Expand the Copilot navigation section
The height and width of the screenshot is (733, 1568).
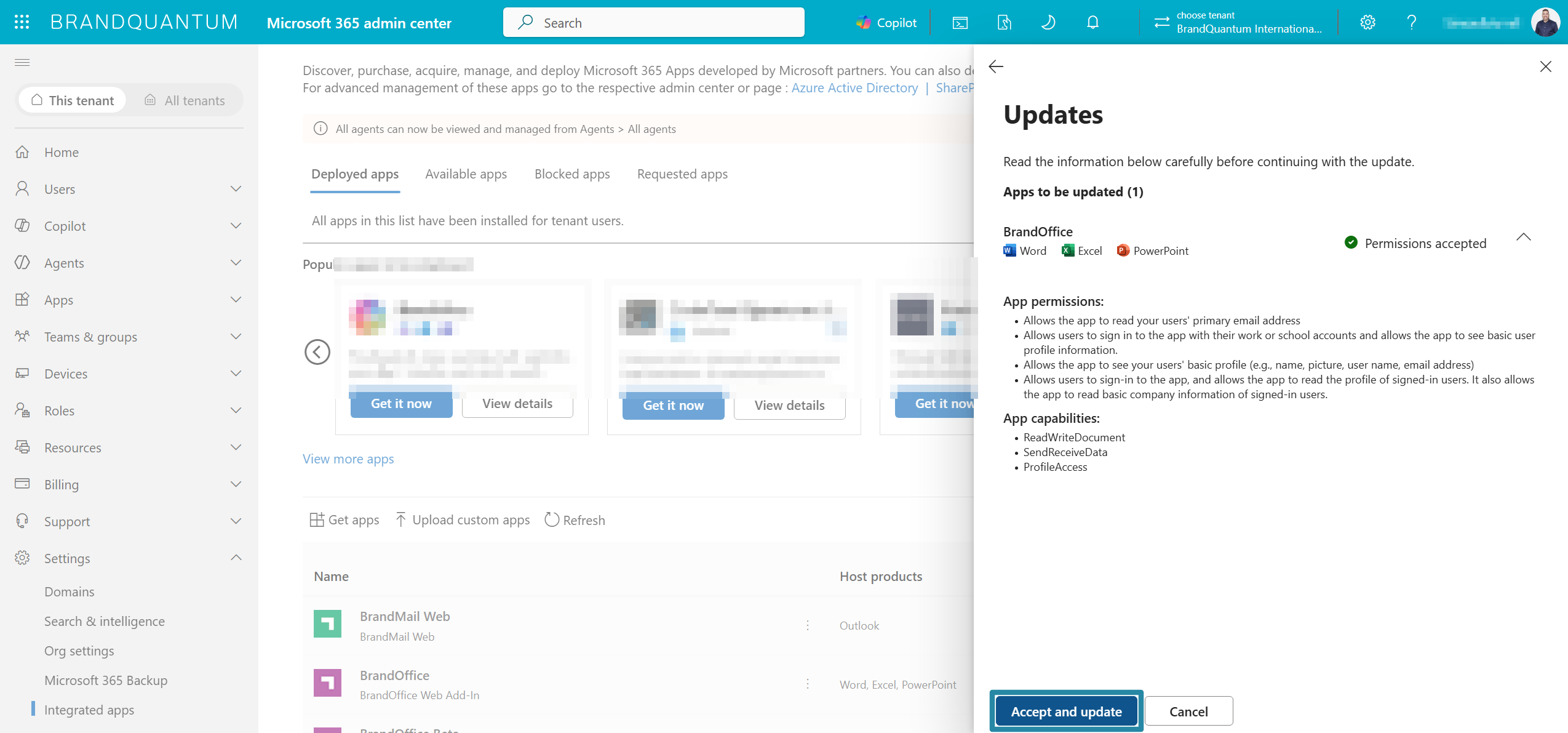236,226
